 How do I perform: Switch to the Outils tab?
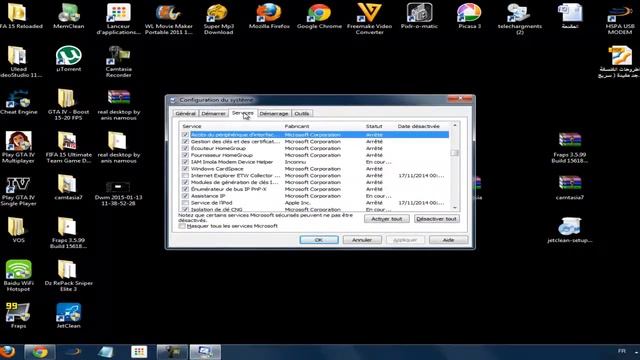point(302,113)
